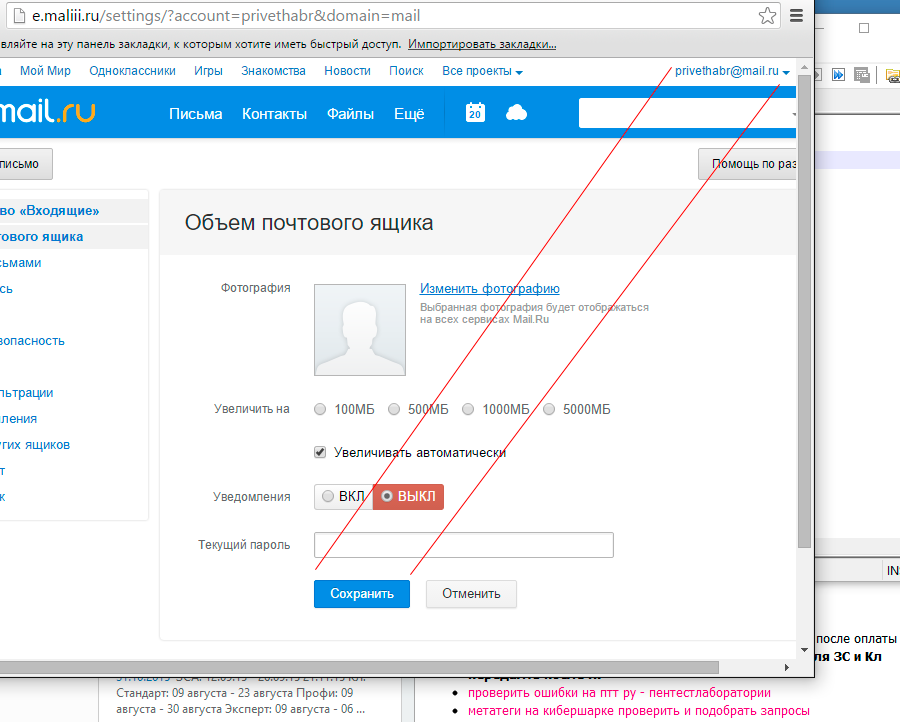Viewport: 900px width, 722px height.
Task: Open the …льтрации sidebar item
Action: 26,393
